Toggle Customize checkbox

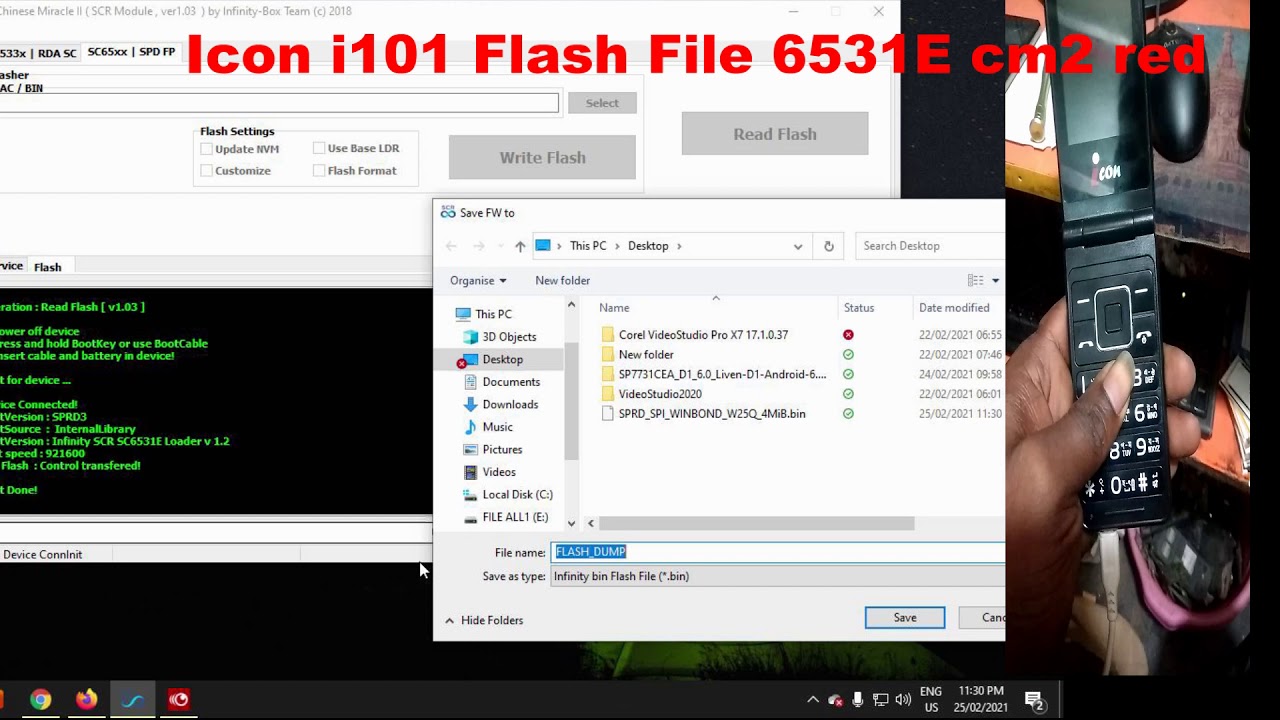point(207,171)
